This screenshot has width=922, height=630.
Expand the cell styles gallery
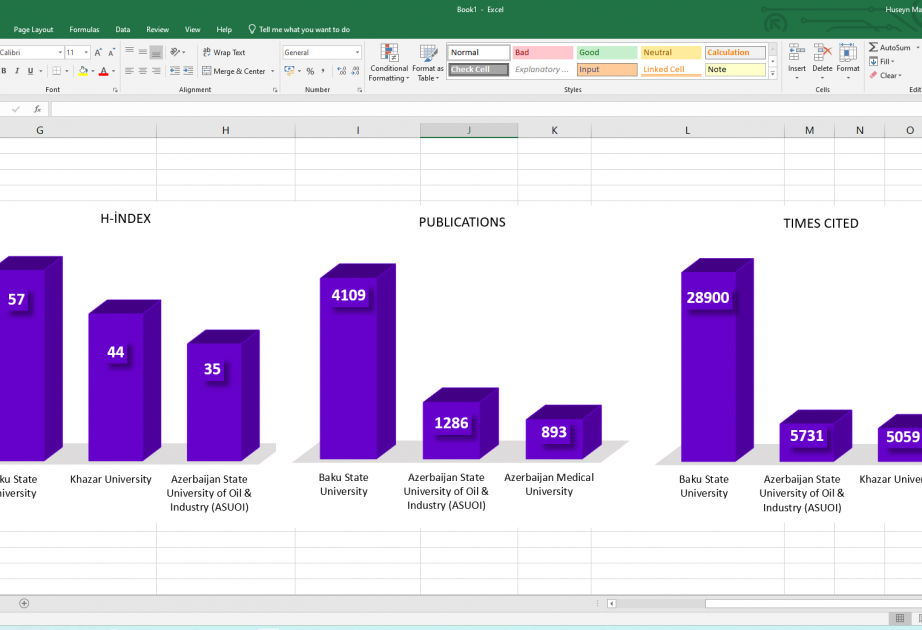773,74
